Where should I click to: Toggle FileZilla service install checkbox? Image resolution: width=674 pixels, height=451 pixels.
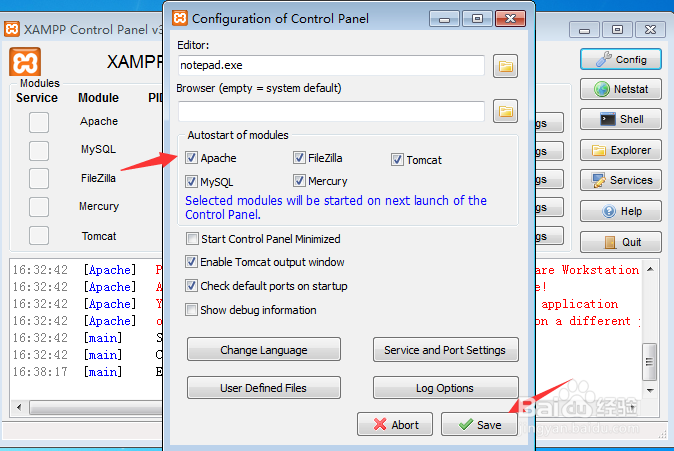(x=39, y=178)
